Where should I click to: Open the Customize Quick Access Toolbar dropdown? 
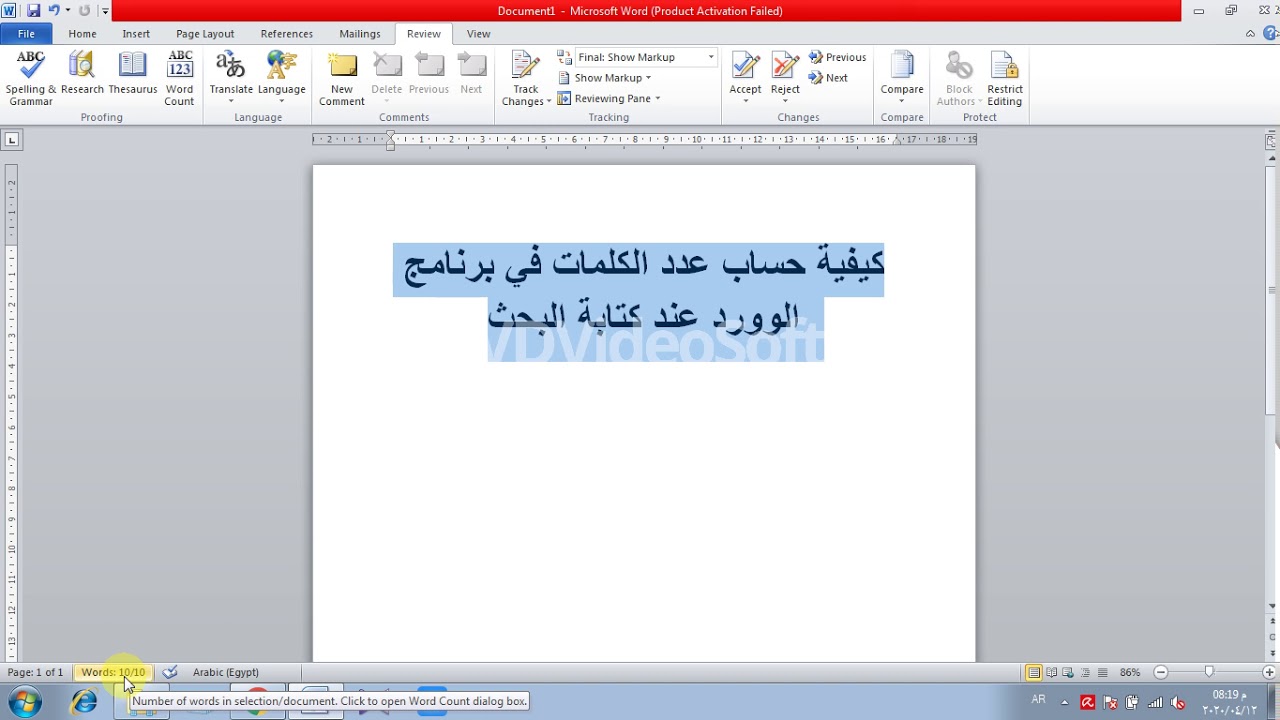tap(105, 12)
